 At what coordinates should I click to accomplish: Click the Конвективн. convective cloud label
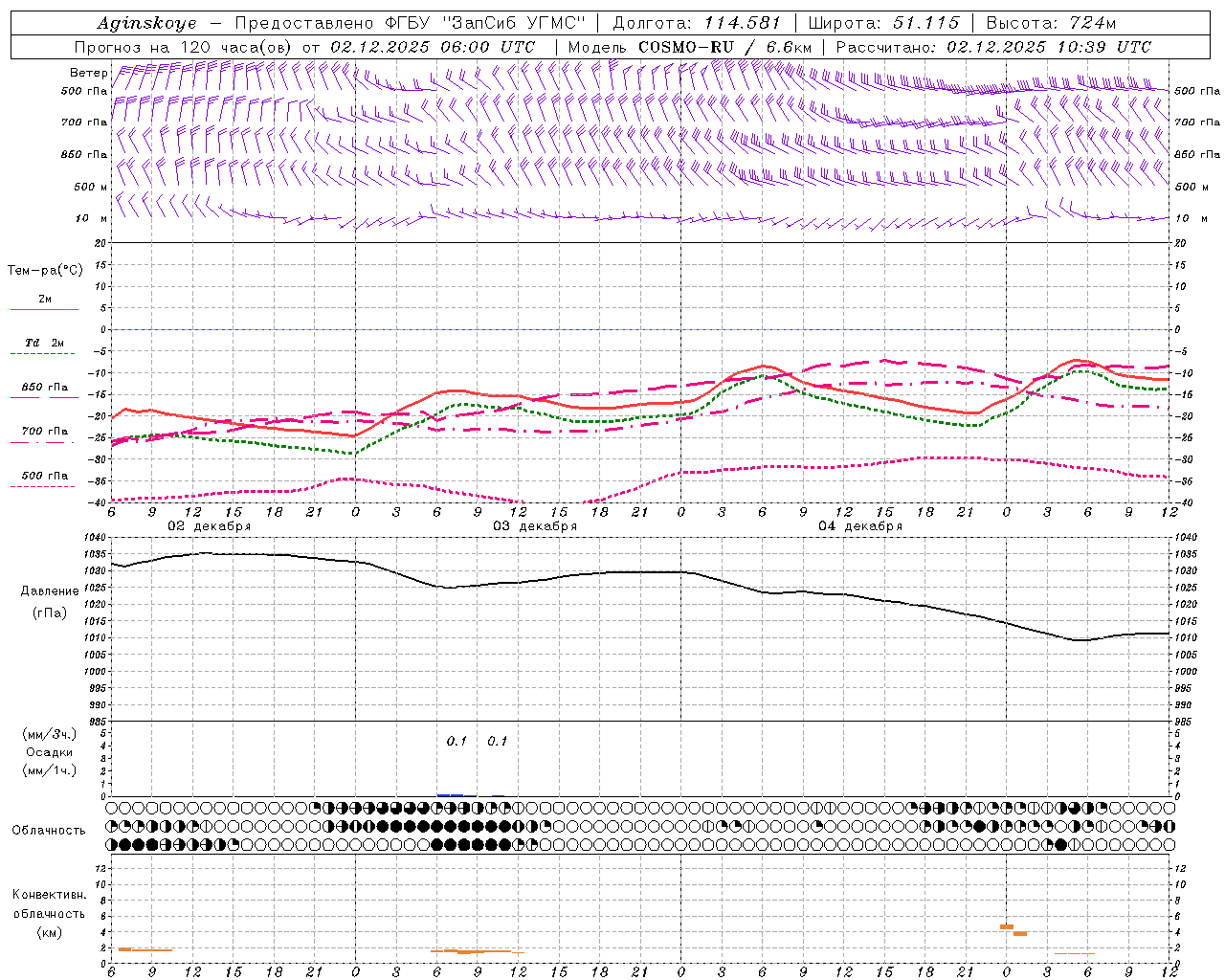50,895
